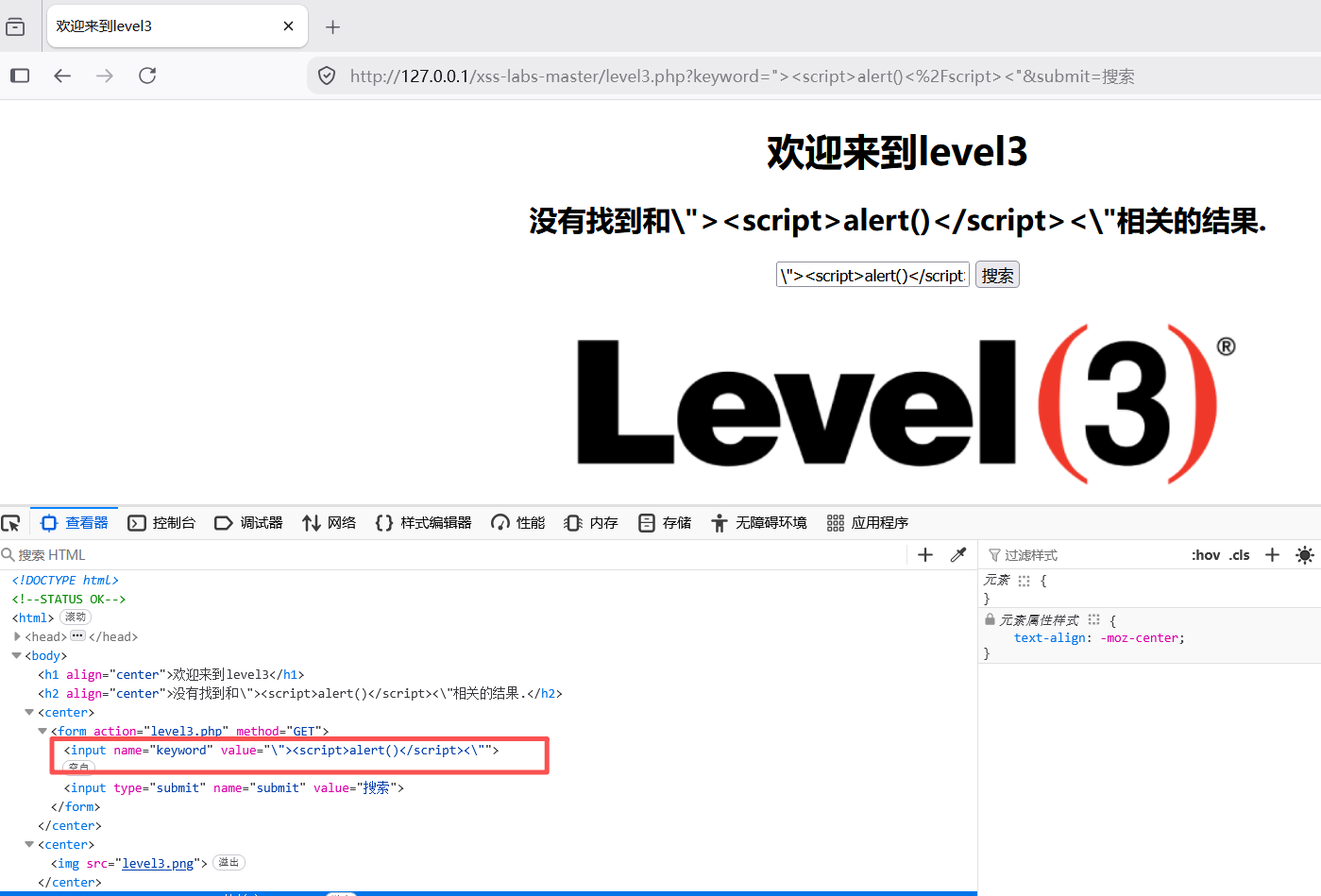Image resolution: width=1321 pixels, height=896 pixels.
Task: Select the input type="submit" node
Action: pyautogui.click(x=233, y=788)
